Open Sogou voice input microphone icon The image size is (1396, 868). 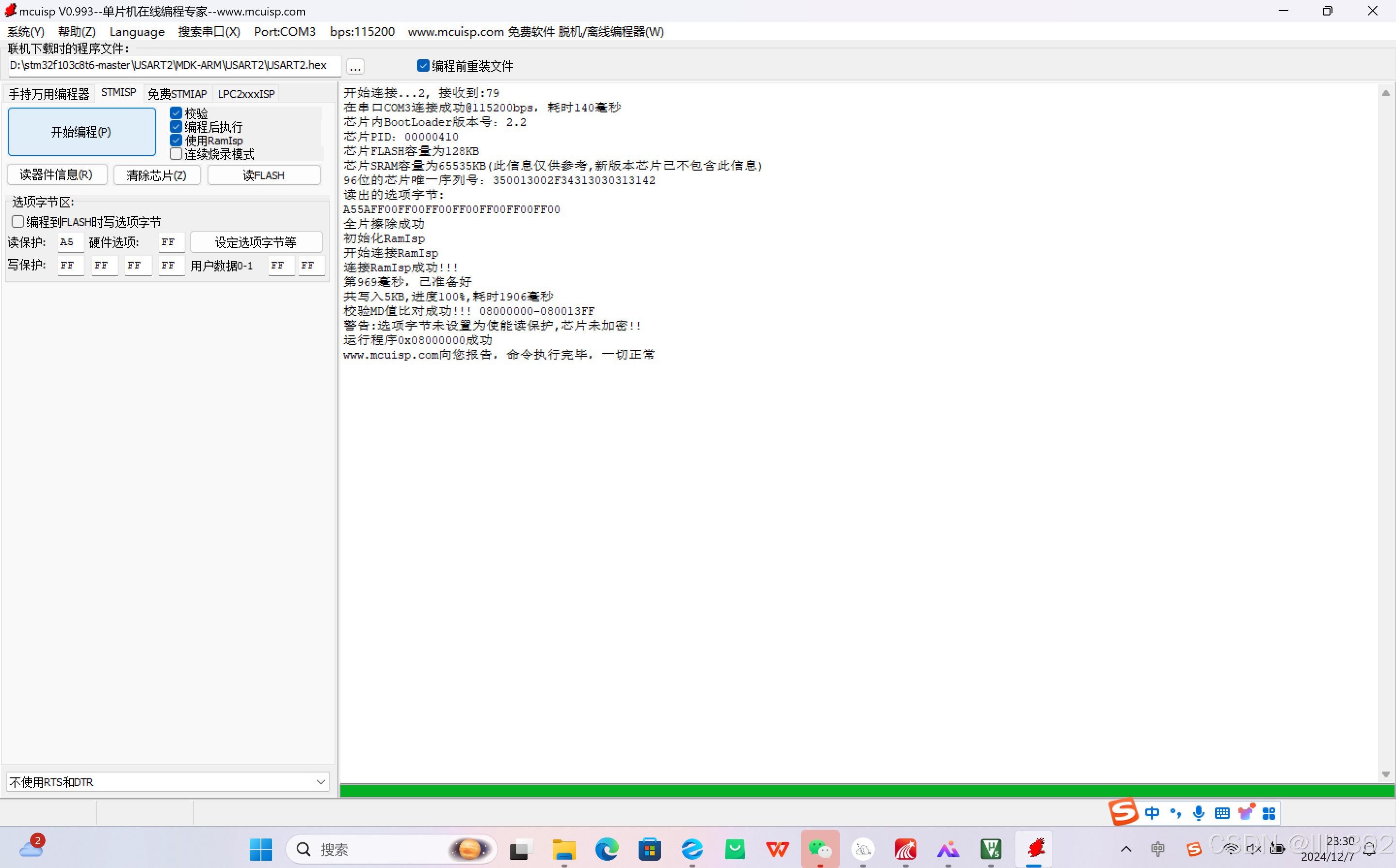[1199, 812]
